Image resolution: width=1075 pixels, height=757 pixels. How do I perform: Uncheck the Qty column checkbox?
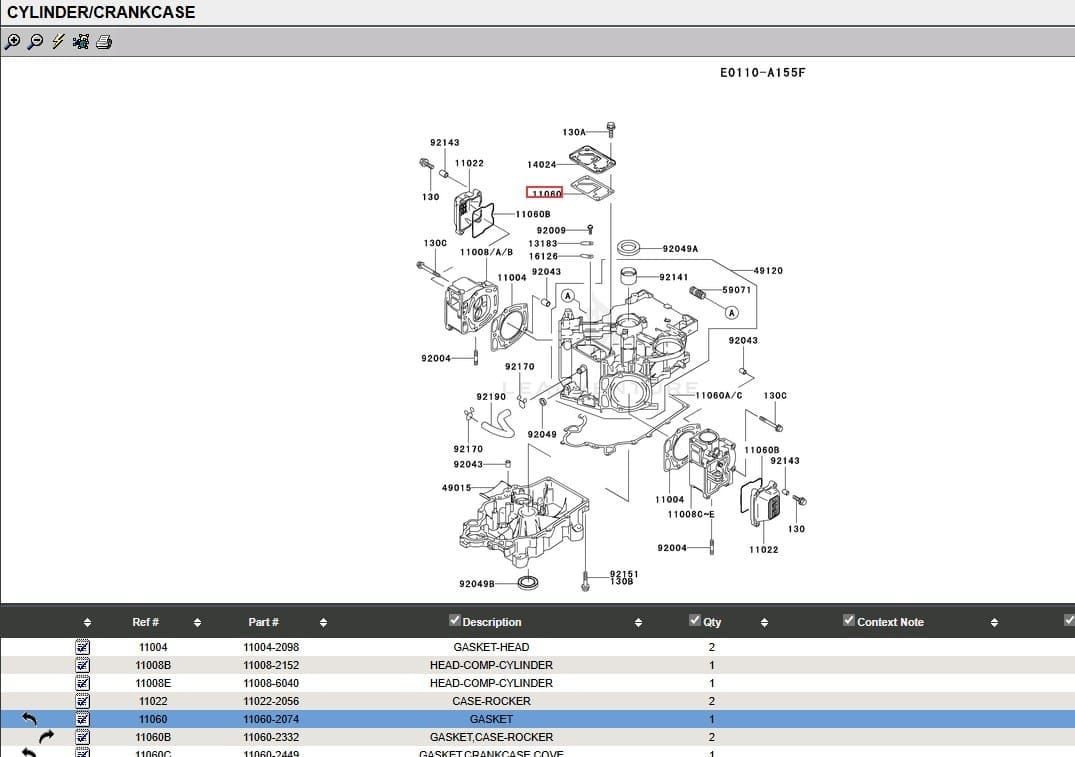coord(694,618)
